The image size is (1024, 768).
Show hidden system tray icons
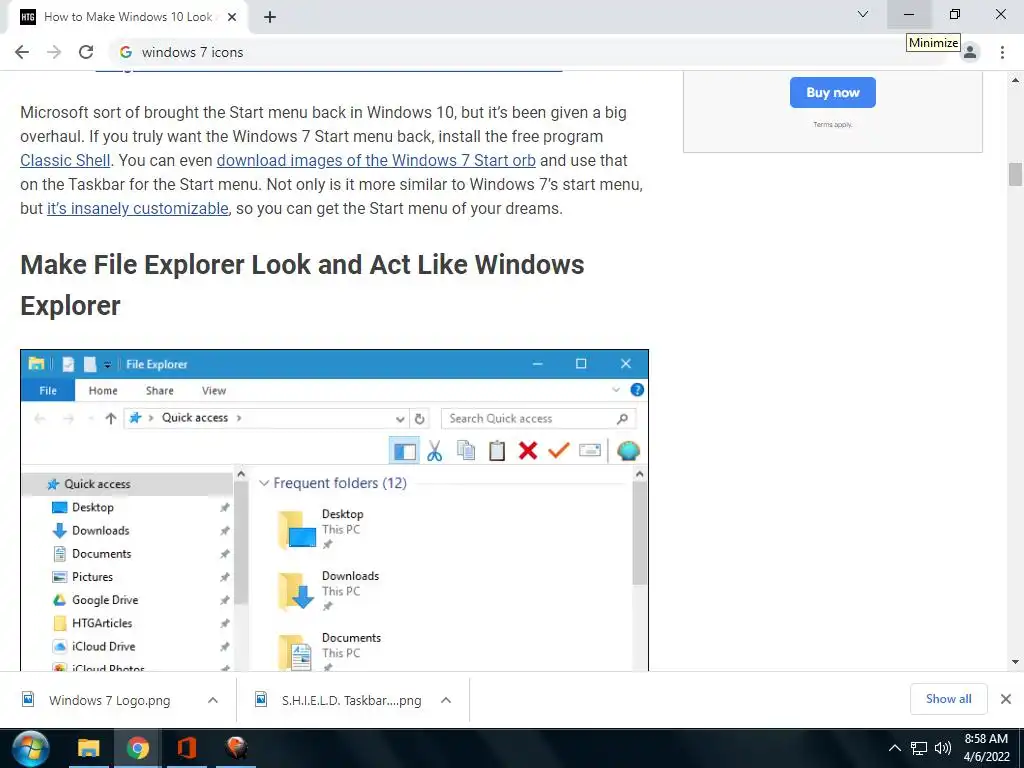895,748
